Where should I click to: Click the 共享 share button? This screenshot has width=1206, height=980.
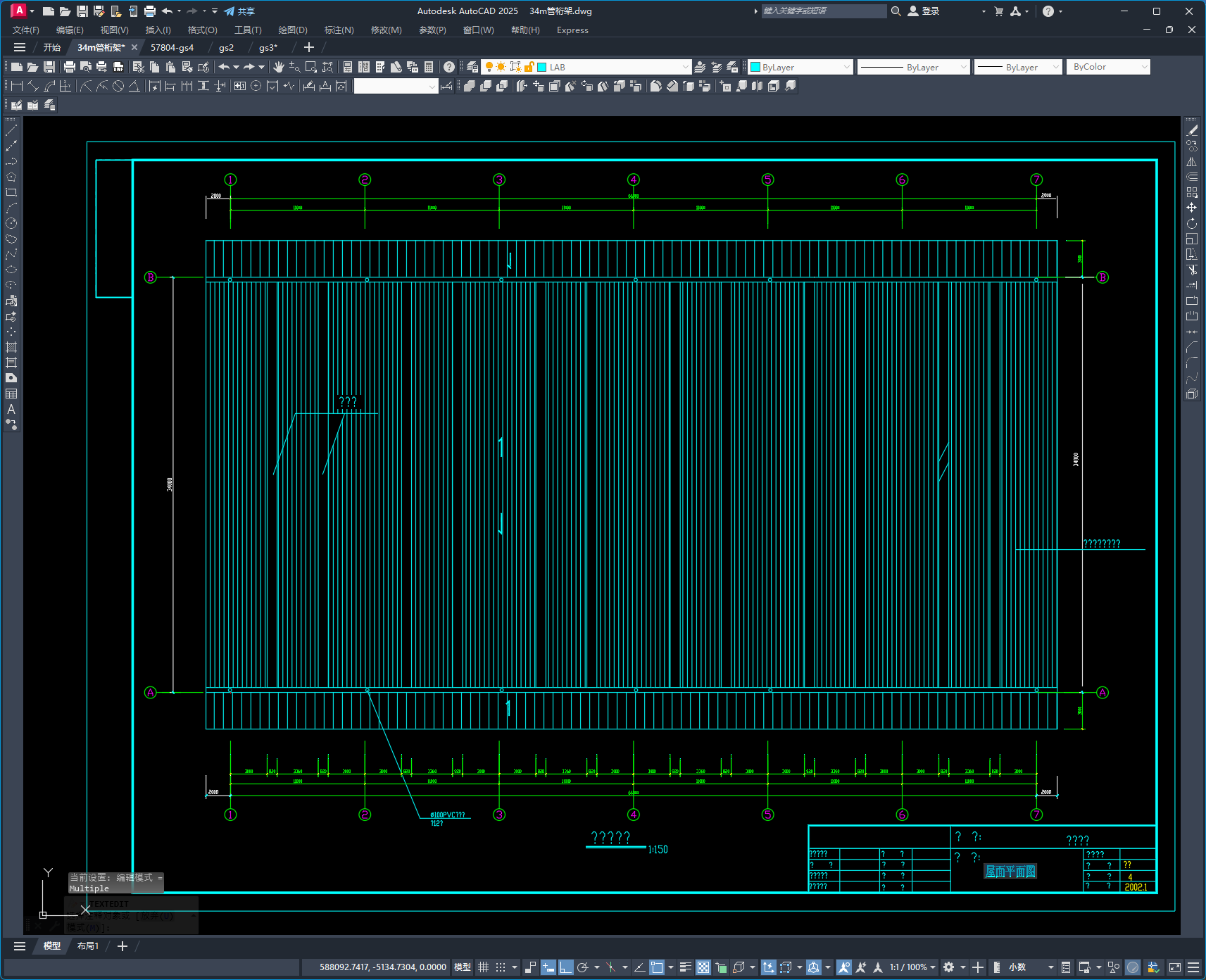239,11
